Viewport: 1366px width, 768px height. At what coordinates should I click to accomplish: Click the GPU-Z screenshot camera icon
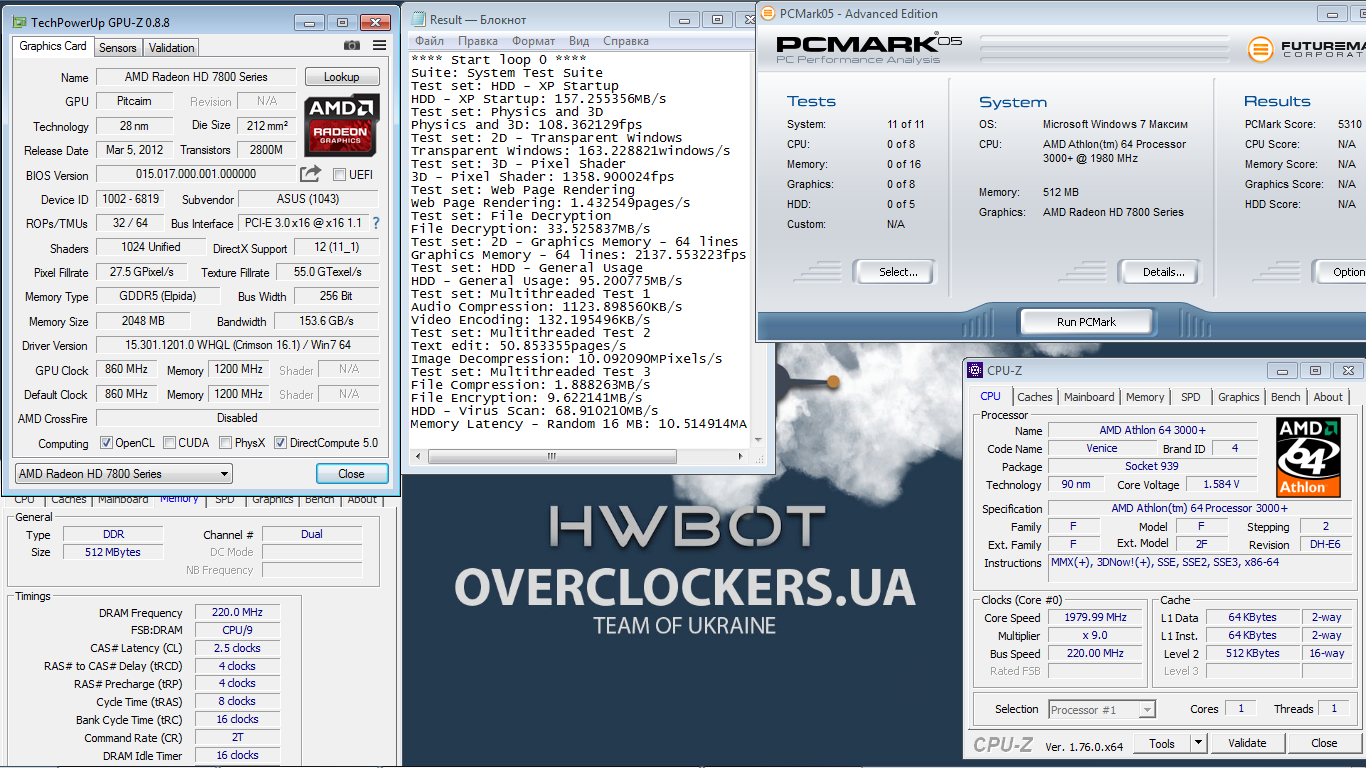point(352,45)
